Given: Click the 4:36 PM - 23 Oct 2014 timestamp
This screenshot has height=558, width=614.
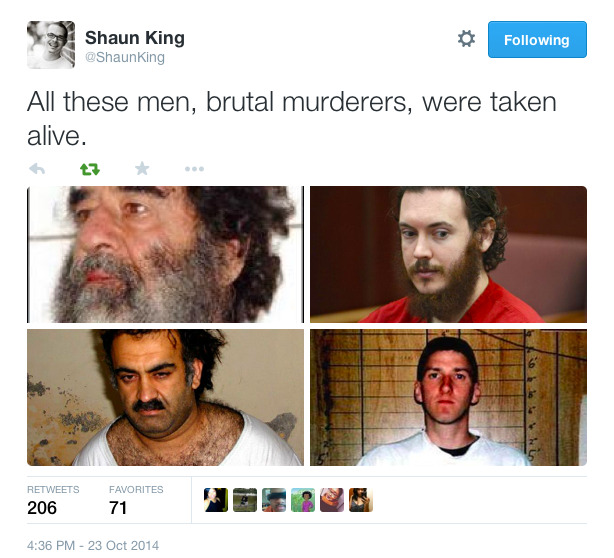Looking at the screenshot, I should pyautogui.click(x=93, y=545).
